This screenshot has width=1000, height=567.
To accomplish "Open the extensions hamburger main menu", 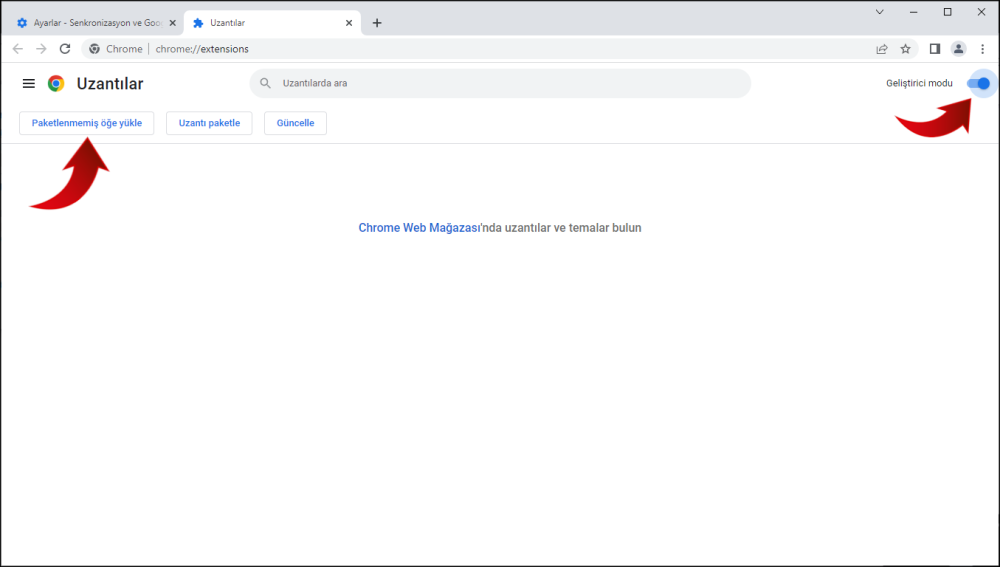I will tap(29, 84).
